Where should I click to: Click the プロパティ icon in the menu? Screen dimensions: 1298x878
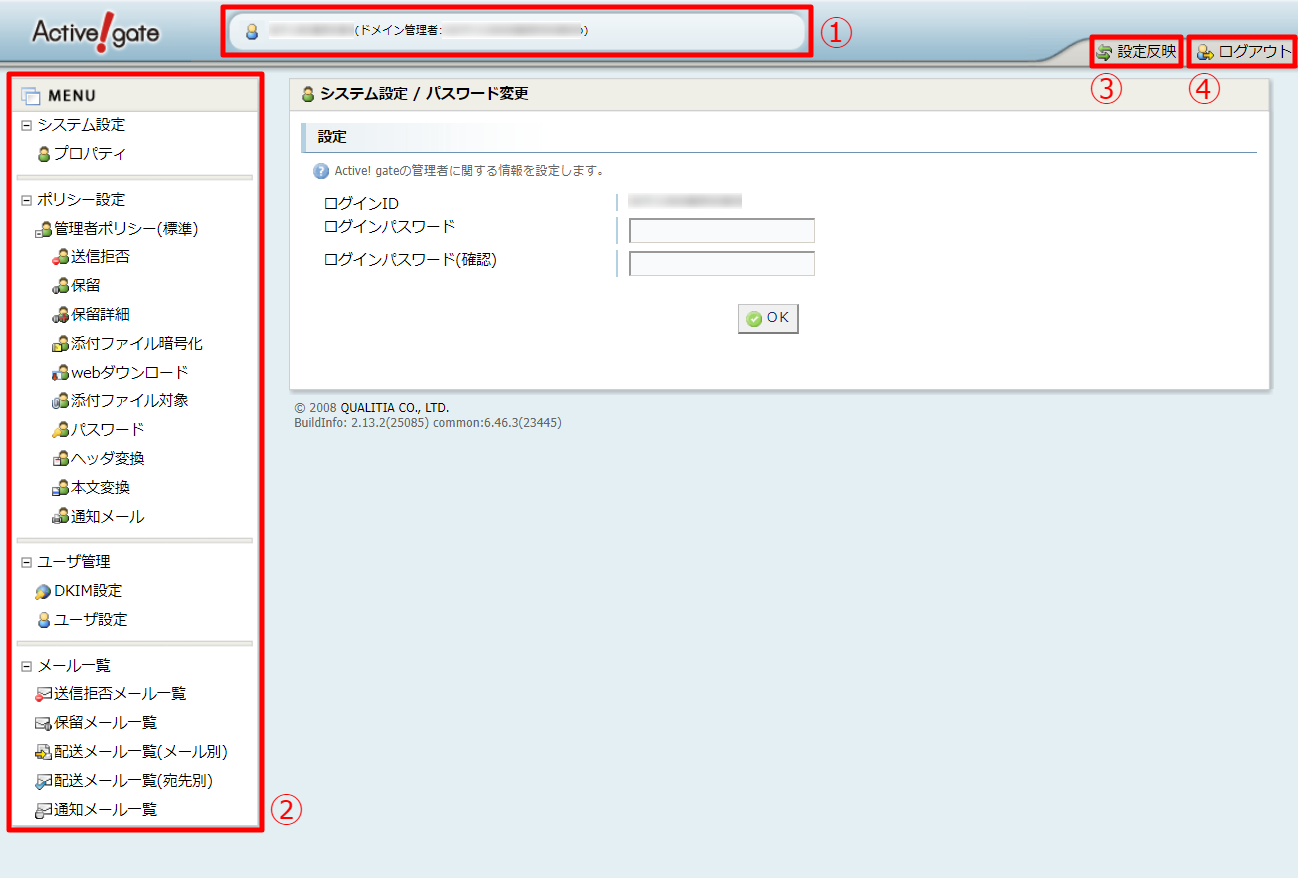coord(44,154)
